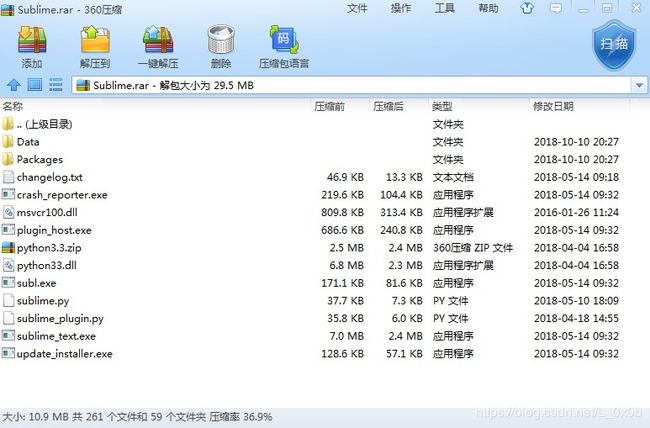Click the 360压缩 app icon in title bar
650x428 pixels.
coord(7,10)
